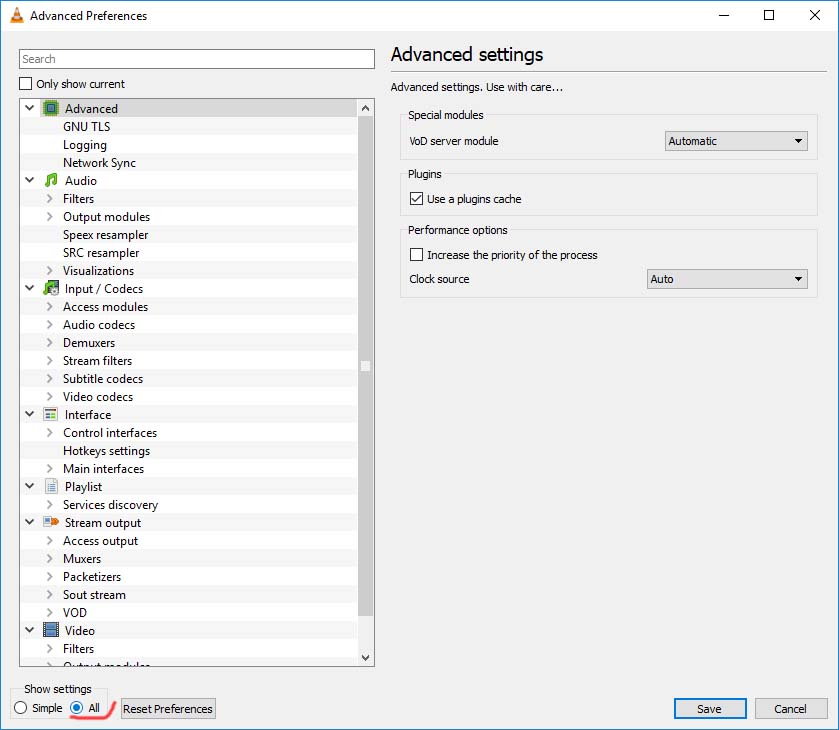Collapse the Audio tree section
Viewport: 839px width, 730px height.
30,180
